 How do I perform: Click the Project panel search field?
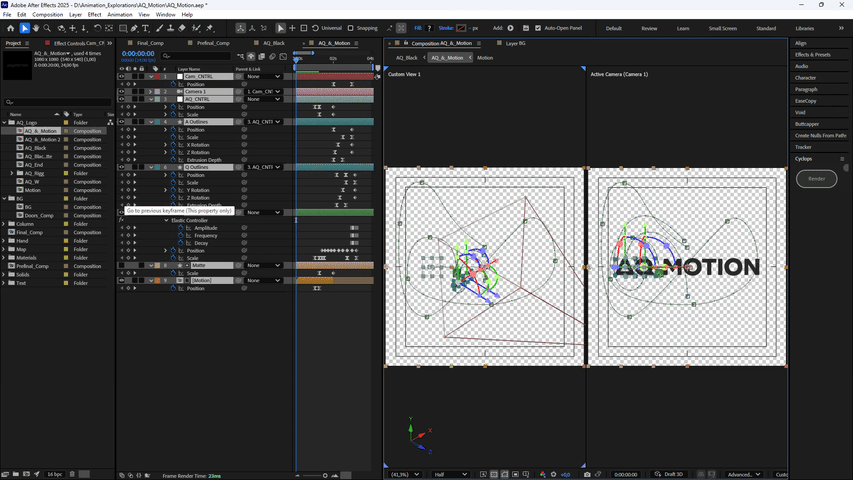pos(58,102)
